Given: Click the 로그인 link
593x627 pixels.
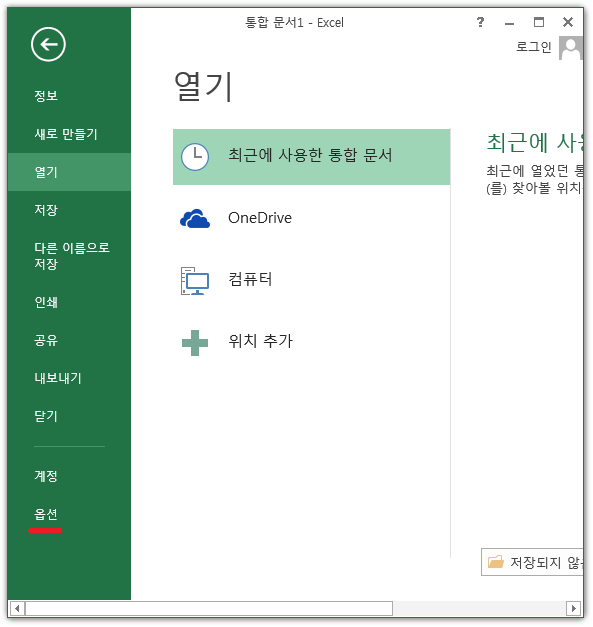Looking at the screenshot, I should click(x=533, y=47).
